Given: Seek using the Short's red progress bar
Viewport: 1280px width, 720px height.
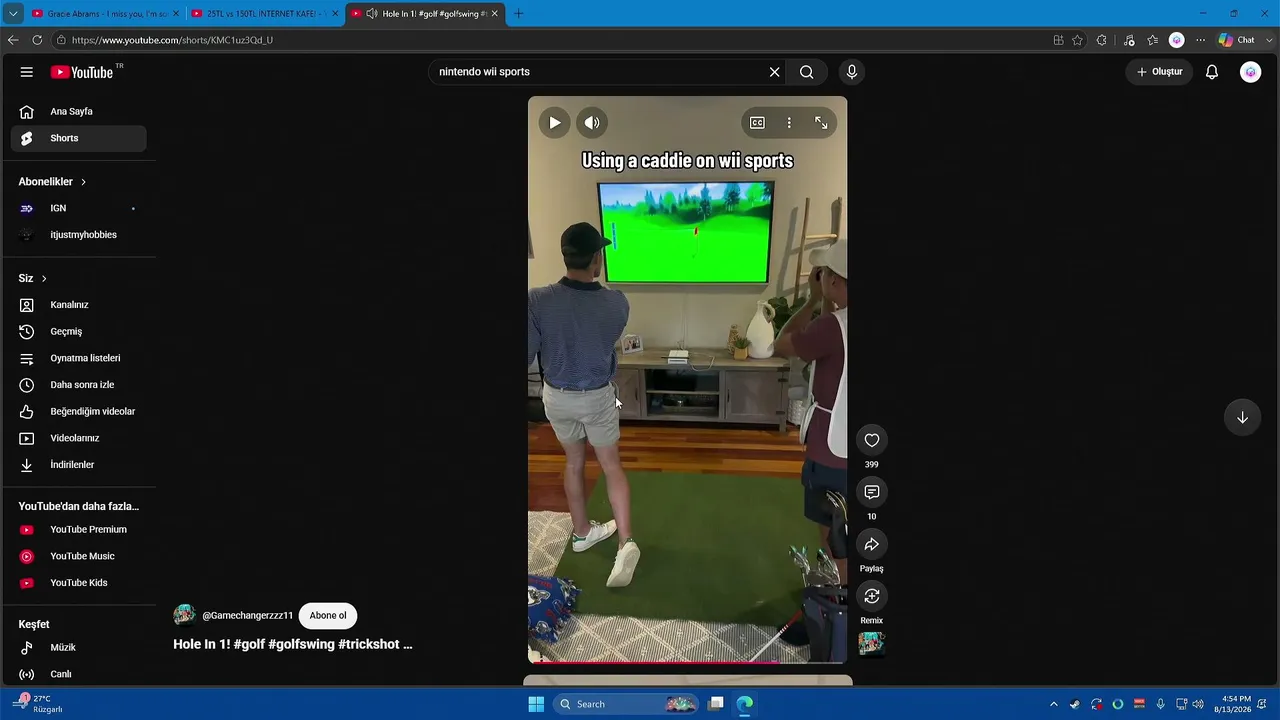Looking at the screenshot, I should [687, 662].
